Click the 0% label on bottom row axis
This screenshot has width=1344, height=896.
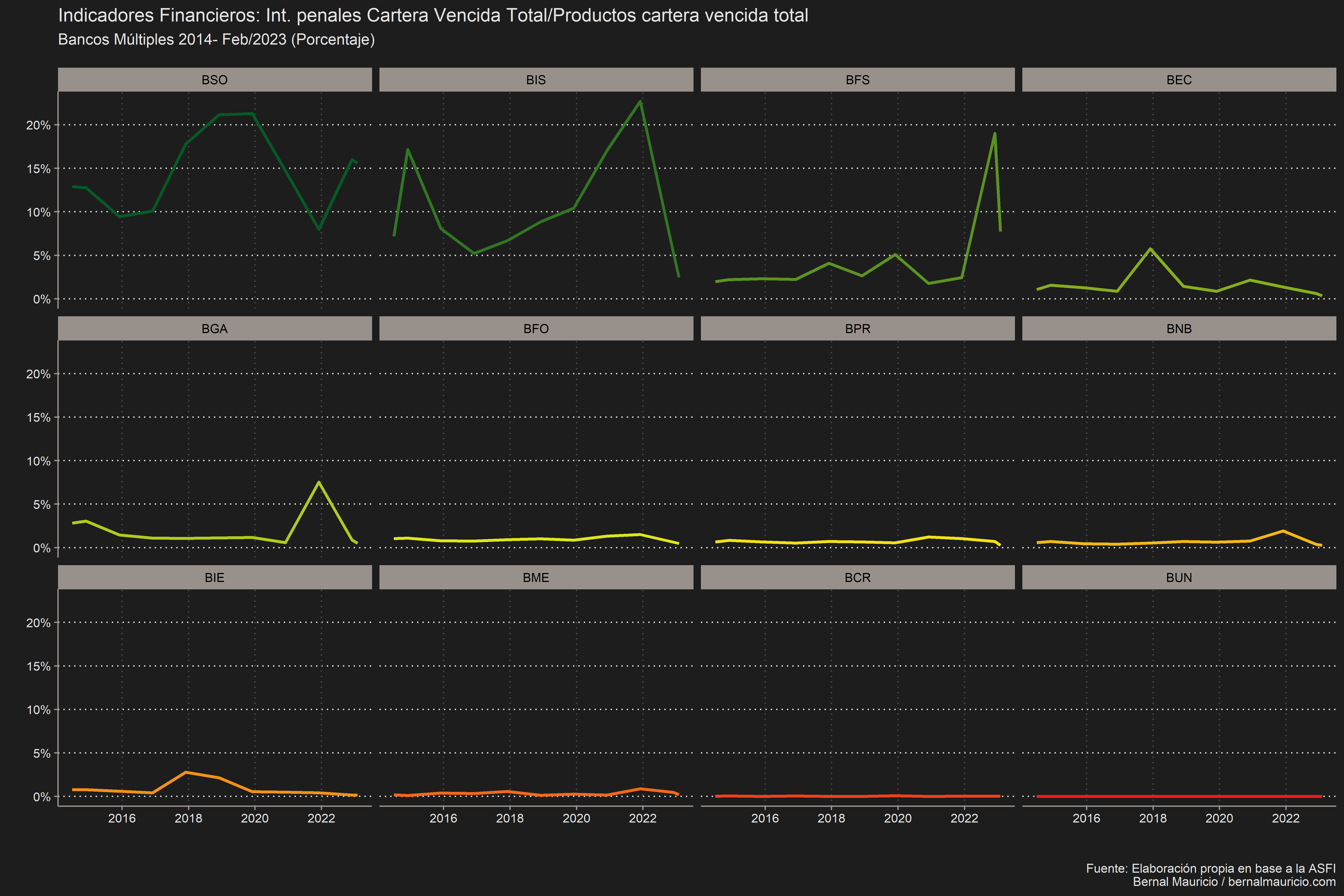click(41, 797)
